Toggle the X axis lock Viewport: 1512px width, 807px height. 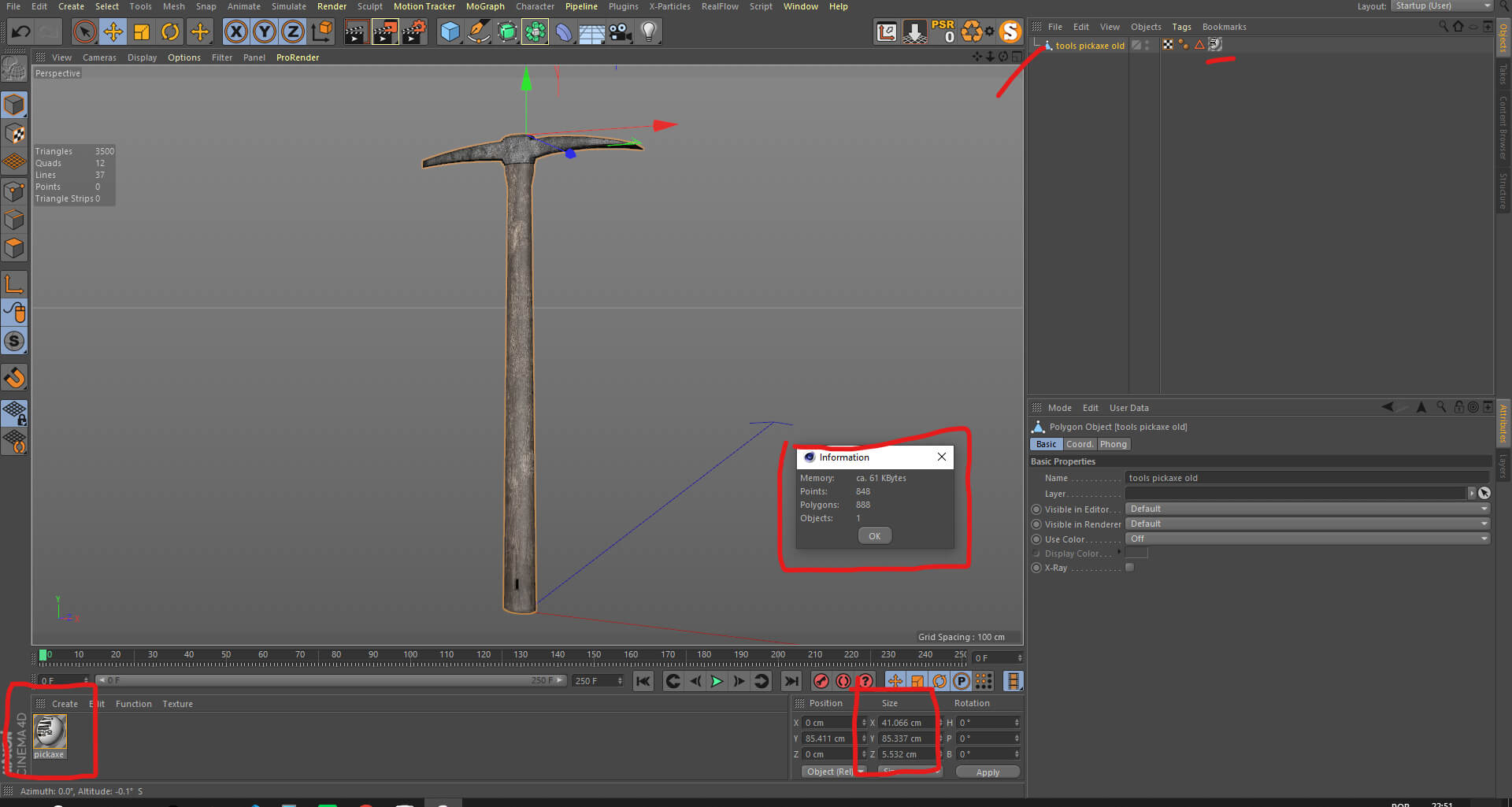(235, 32)
